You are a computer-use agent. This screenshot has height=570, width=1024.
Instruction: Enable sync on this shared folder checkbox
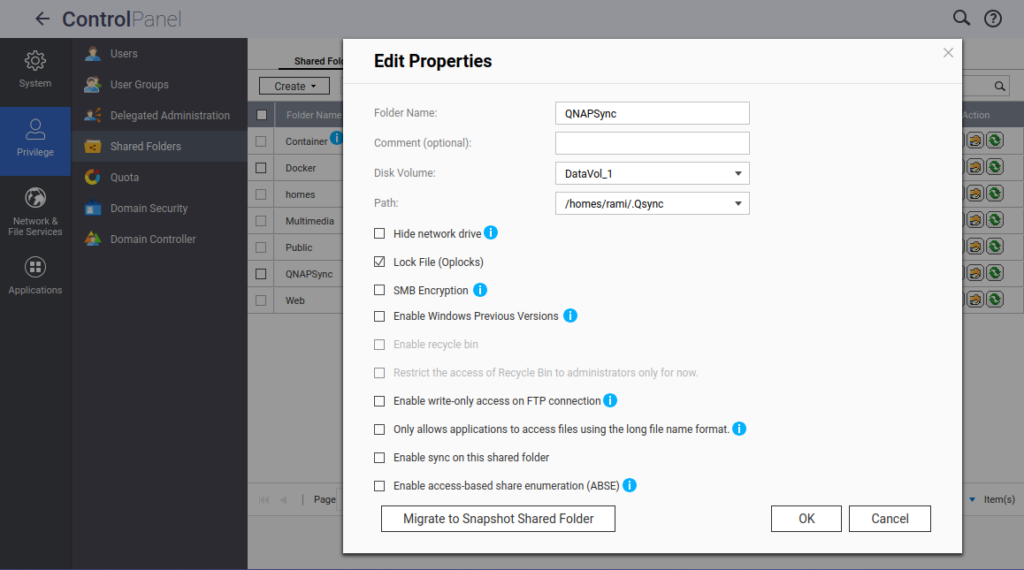[379, 457]
